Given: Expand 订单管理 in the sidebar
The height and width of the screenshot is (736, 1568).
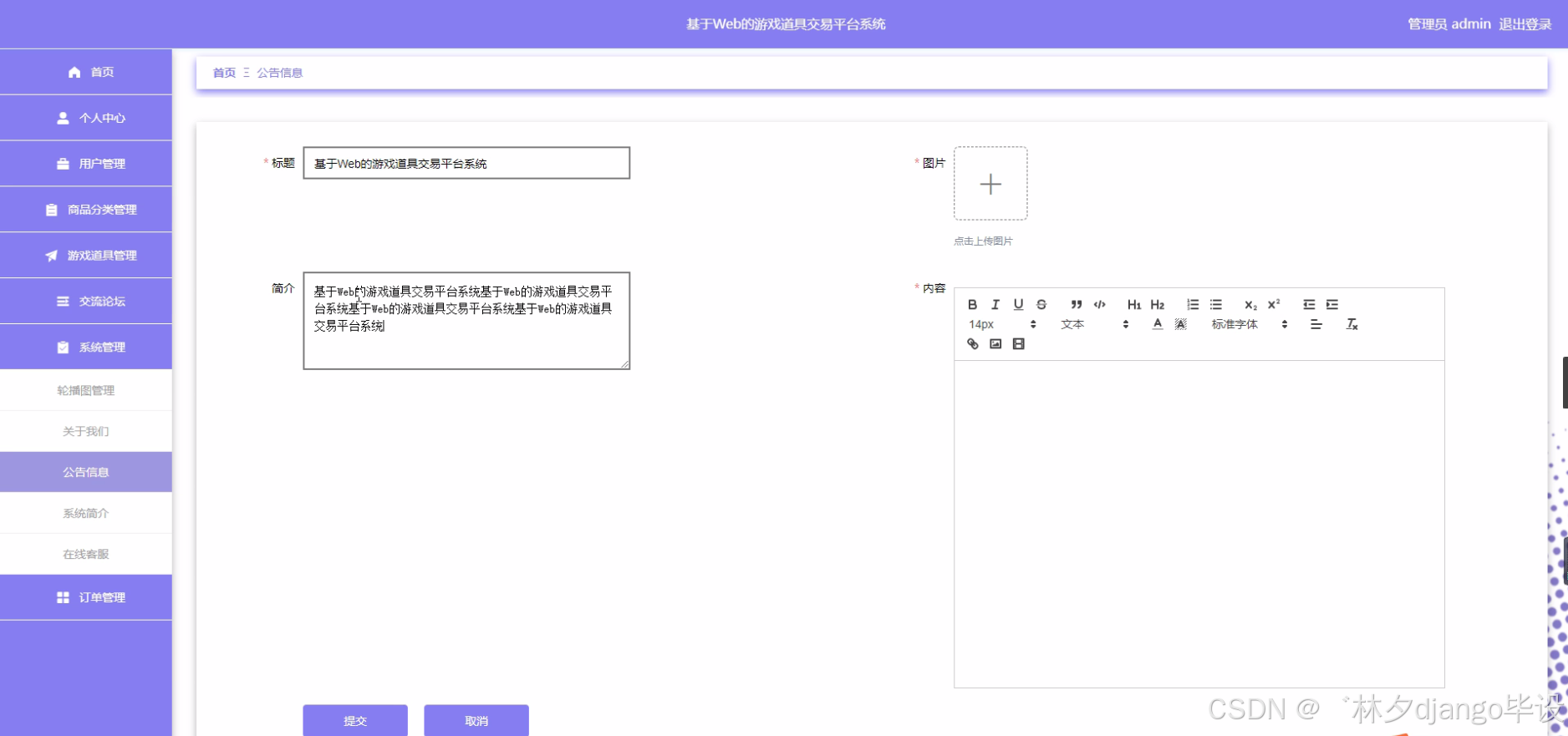Looking at the screenshot, I should point(86,597).
